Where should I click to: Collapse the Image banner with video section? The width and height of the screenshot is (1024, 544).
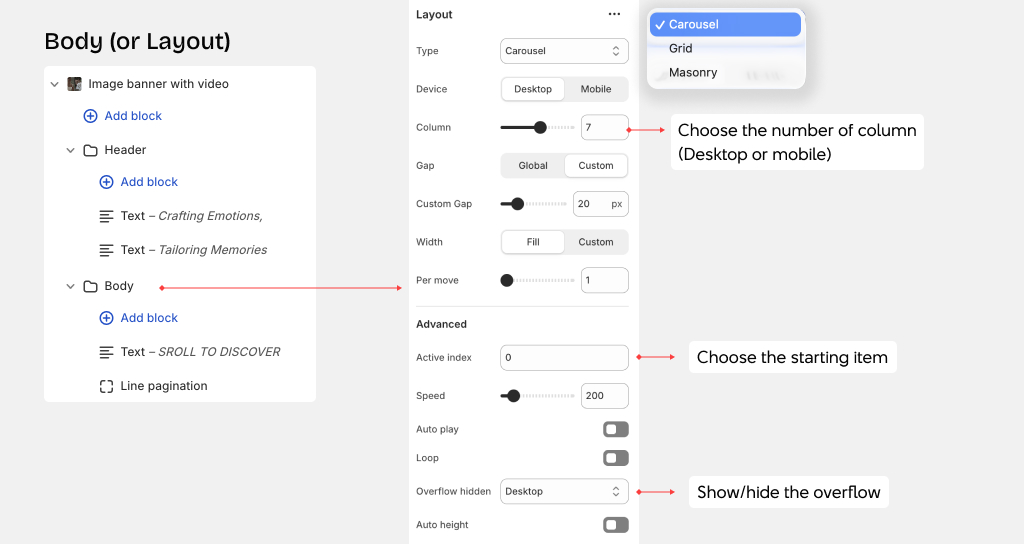pyautogui.click(x=55, y=84)
